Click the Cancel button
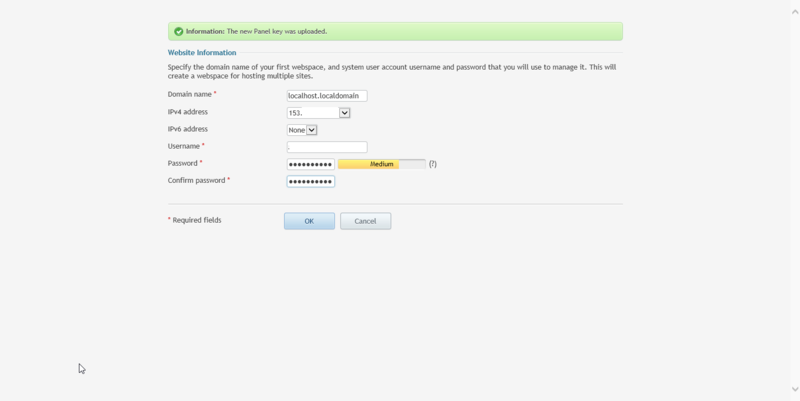 365,221
